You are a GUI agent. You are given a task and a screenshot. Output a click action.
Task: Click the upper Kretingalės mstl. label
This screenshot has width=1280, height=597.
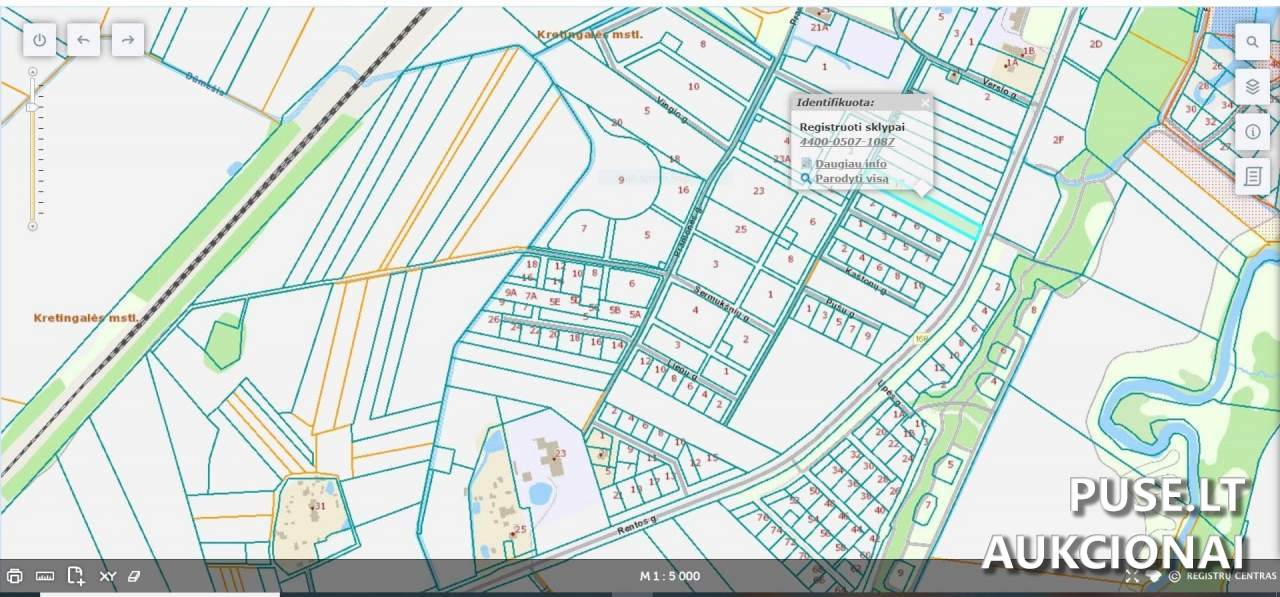click(589, 34)
